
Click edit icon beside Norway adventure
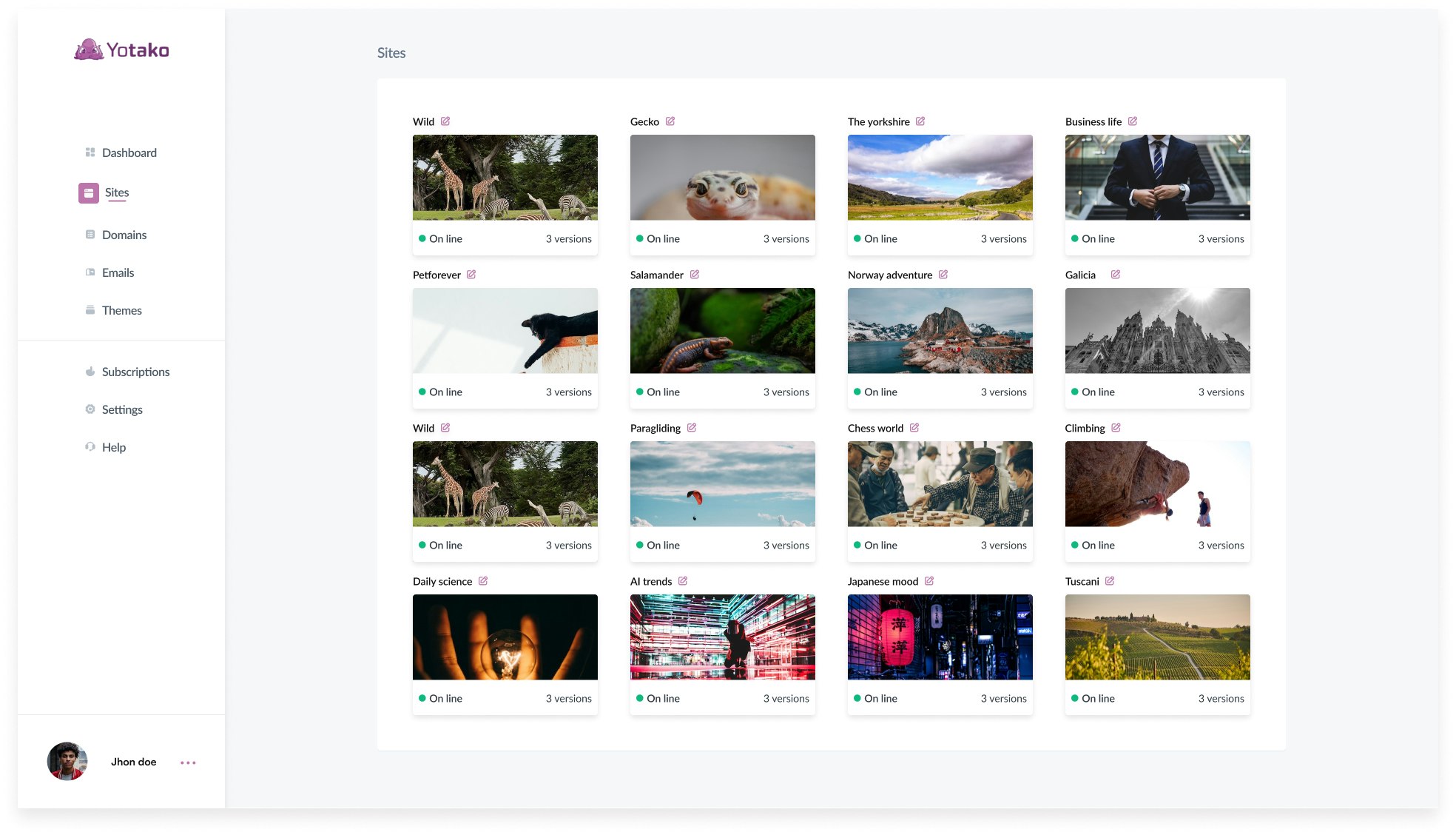943,275
